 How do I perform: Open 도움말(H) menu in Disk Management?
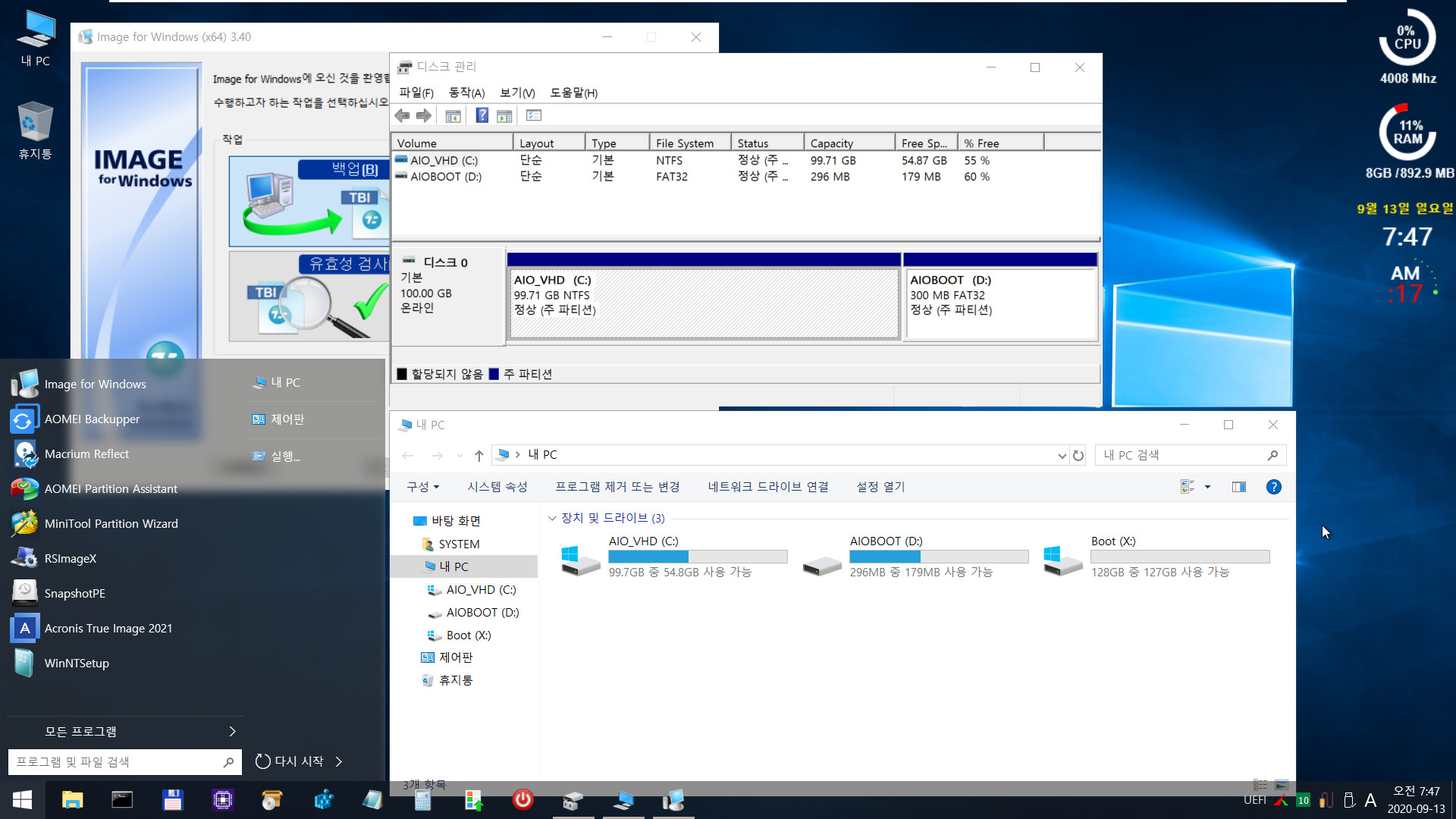(x=573, y=93)
